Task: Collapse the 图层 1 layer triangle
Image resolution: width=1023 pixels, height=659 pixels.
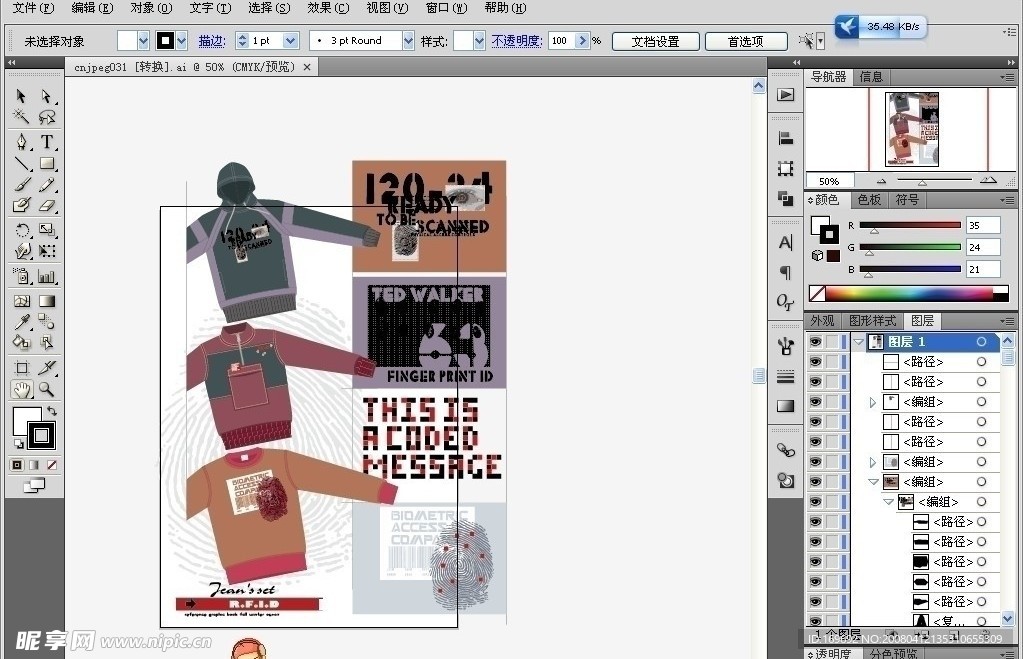Action: [x=859, y=341]
